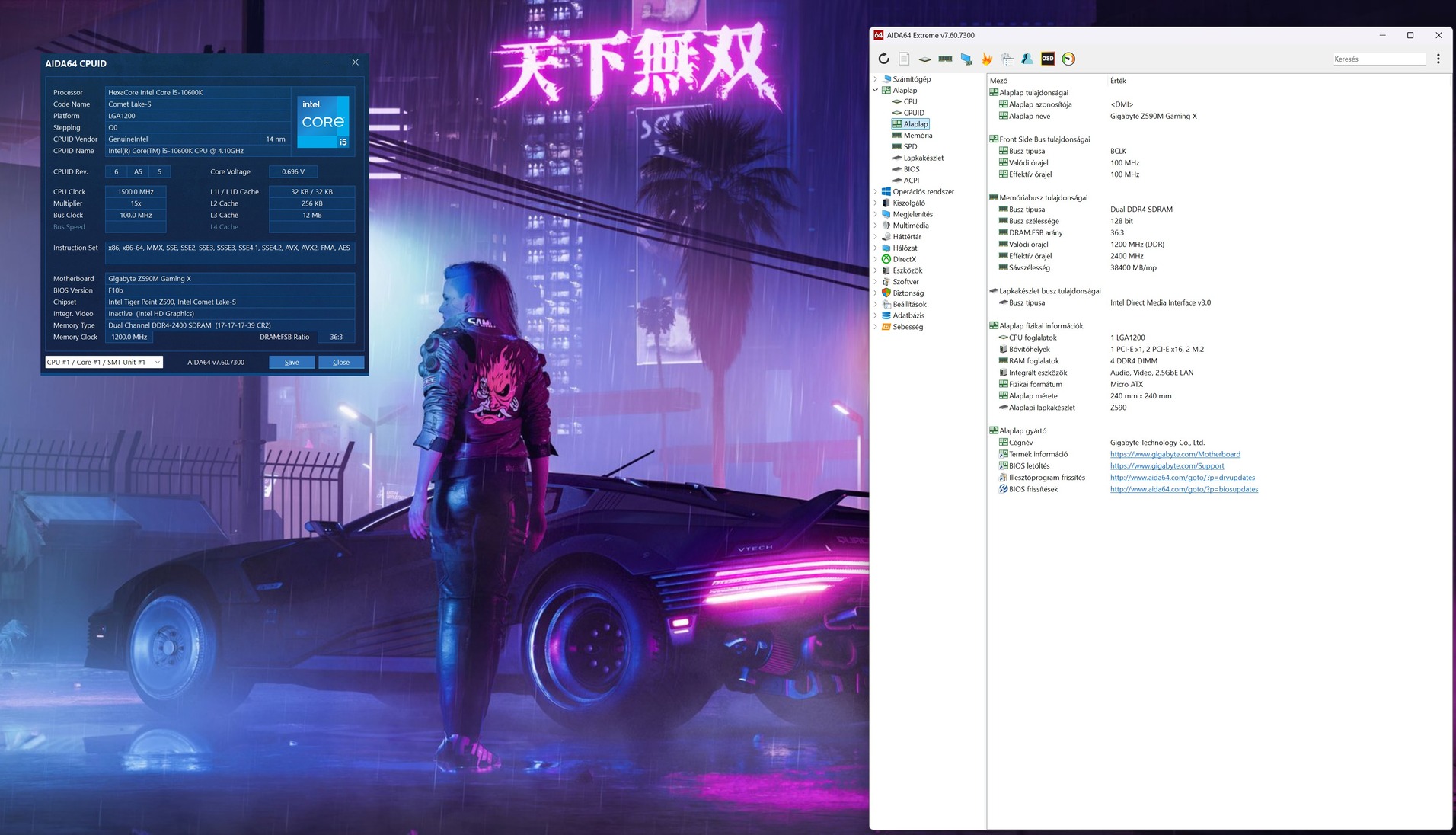Expand the Hálózat tree node
1456x835 pixels.
[876, 248]
